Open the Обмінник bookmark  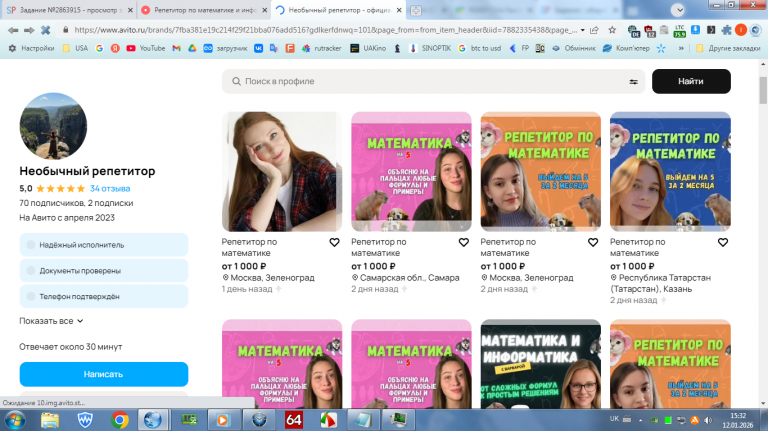(574, 48)
